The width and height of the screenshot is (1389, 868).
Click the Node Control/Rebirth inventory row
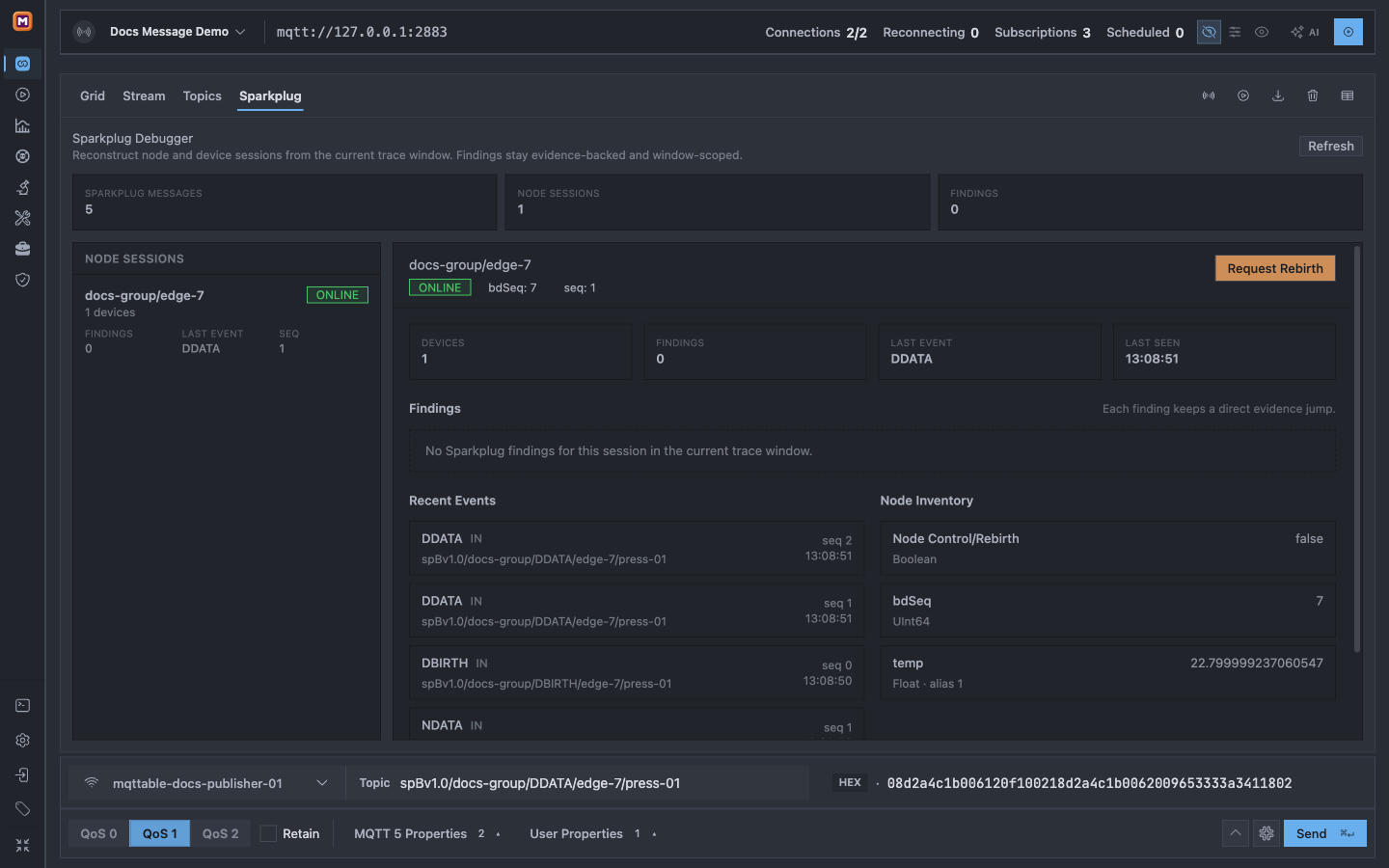click(x=1107, y=548)
